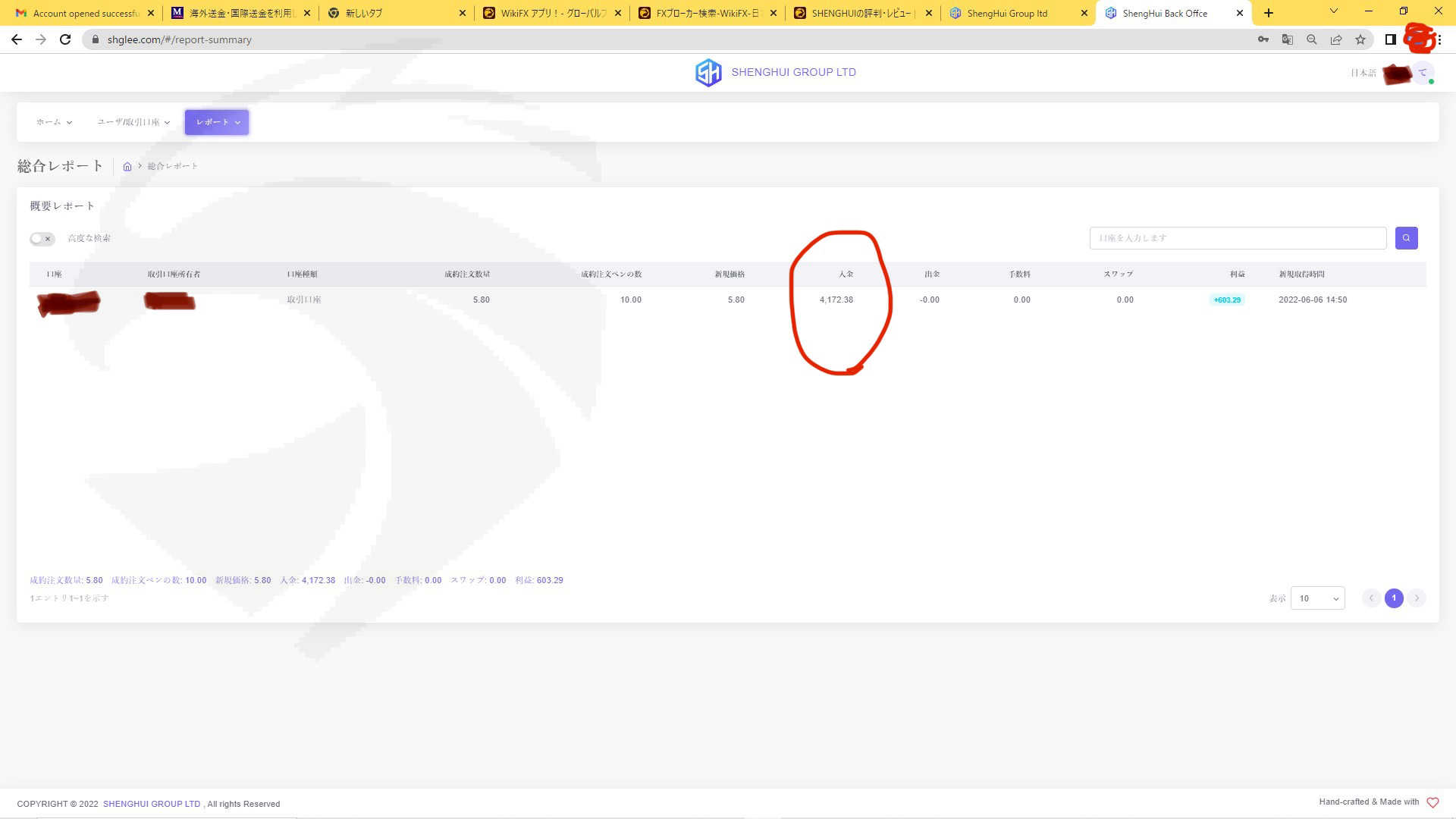
Task: Click the home breadcrumb icon
Action: click(x=127, y=167)
